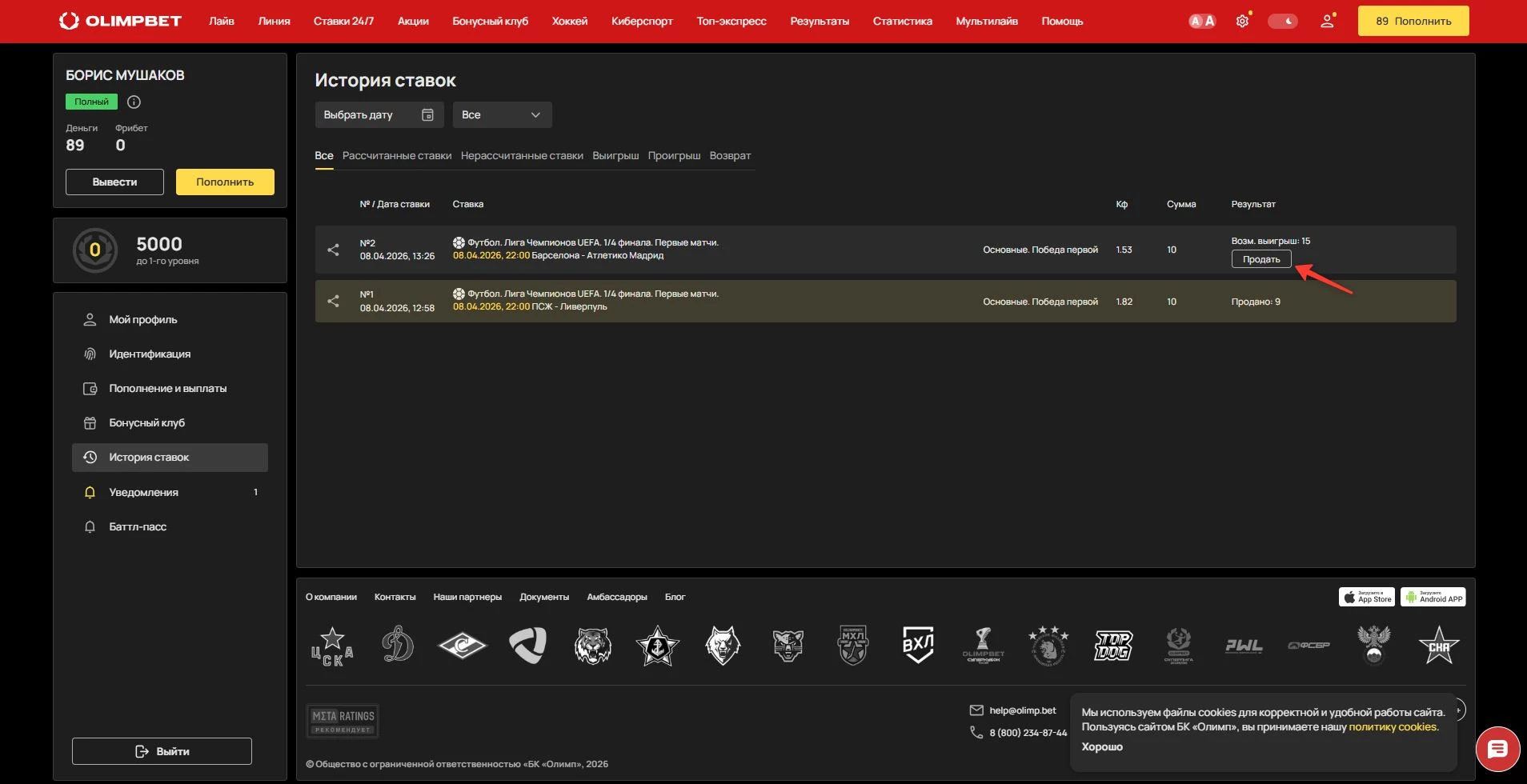1527x784 pixels.
Task: Open Уведомления in sidebar
Action: pyautogui.click(x=144, y=493)
